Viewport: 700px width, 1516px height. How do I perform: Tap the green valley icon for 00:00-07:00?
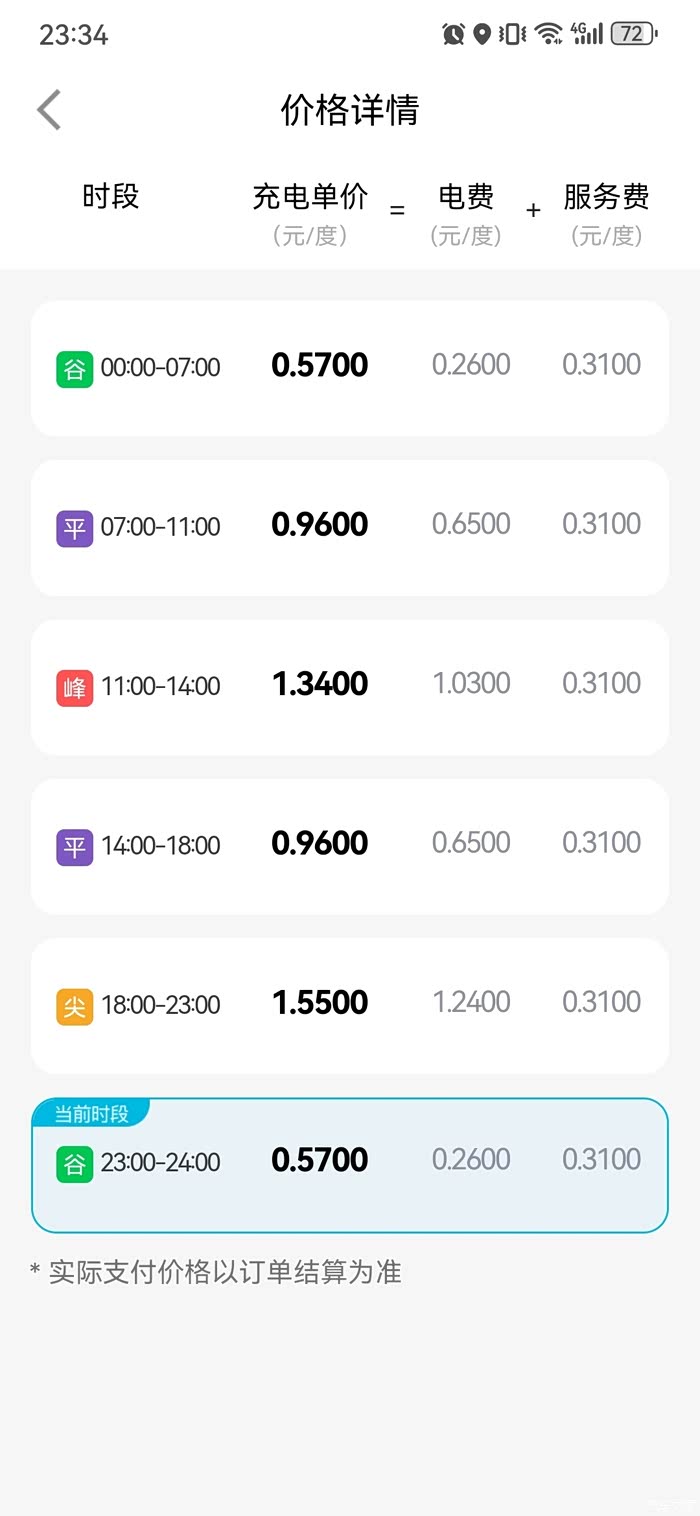point(74,369)
